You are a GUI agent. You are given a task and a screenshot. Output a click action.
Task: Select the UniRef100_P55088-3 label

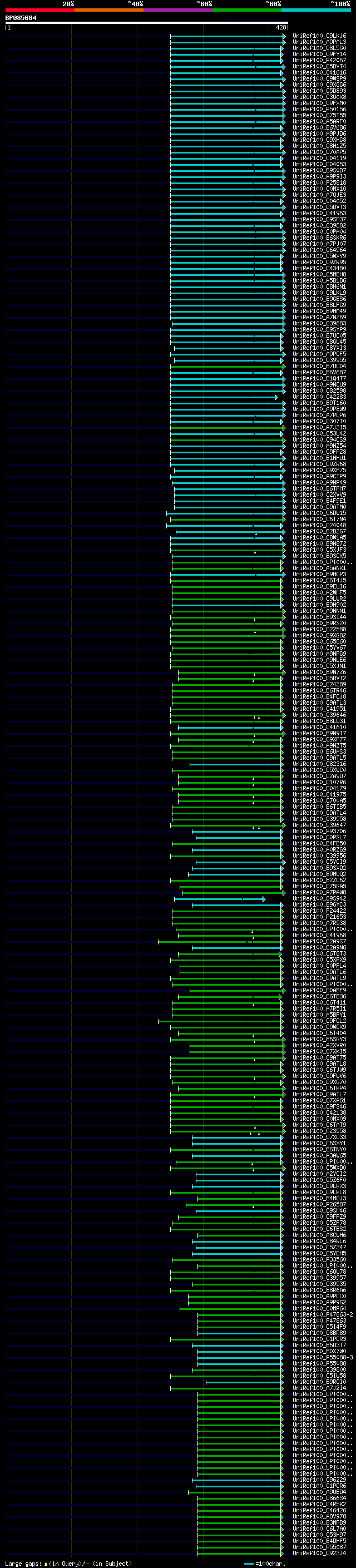pos(323,1357)
